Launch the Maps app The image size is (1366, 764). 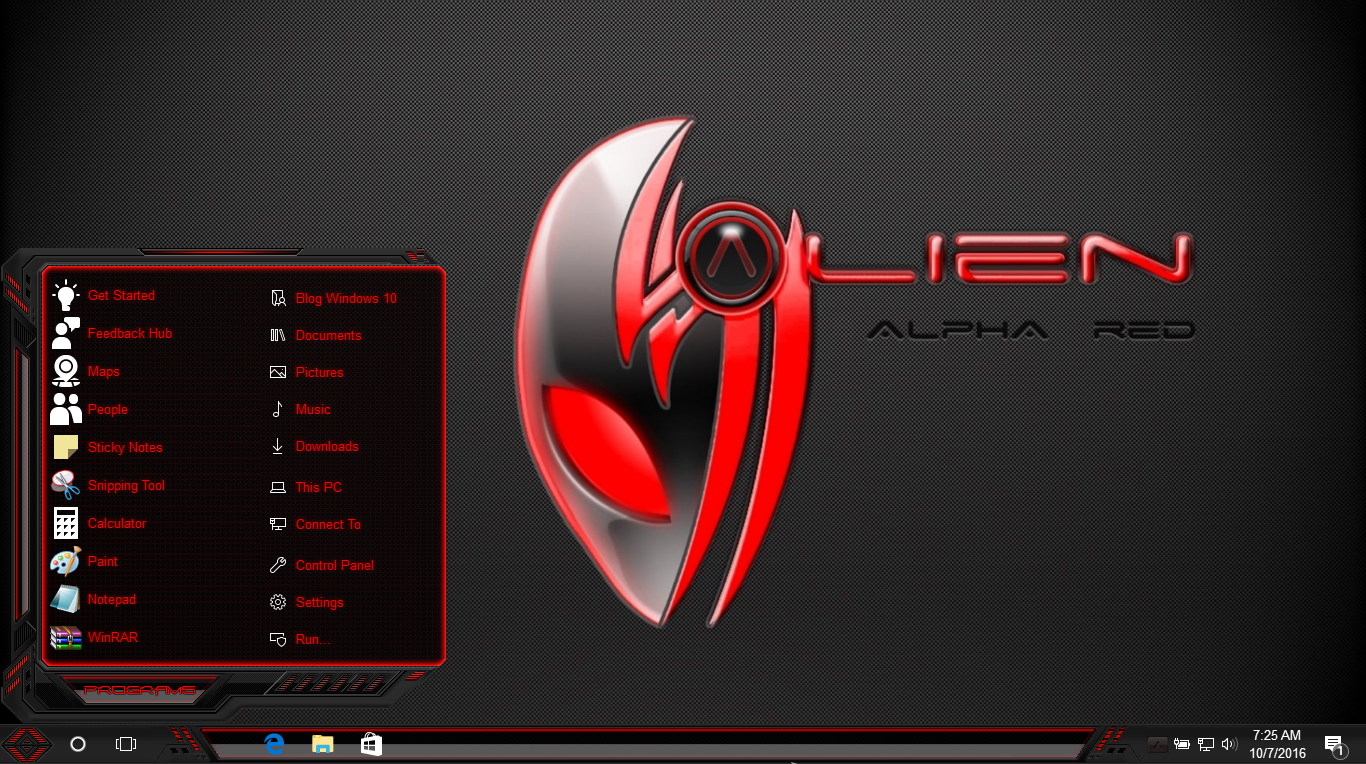pos(103,371)
